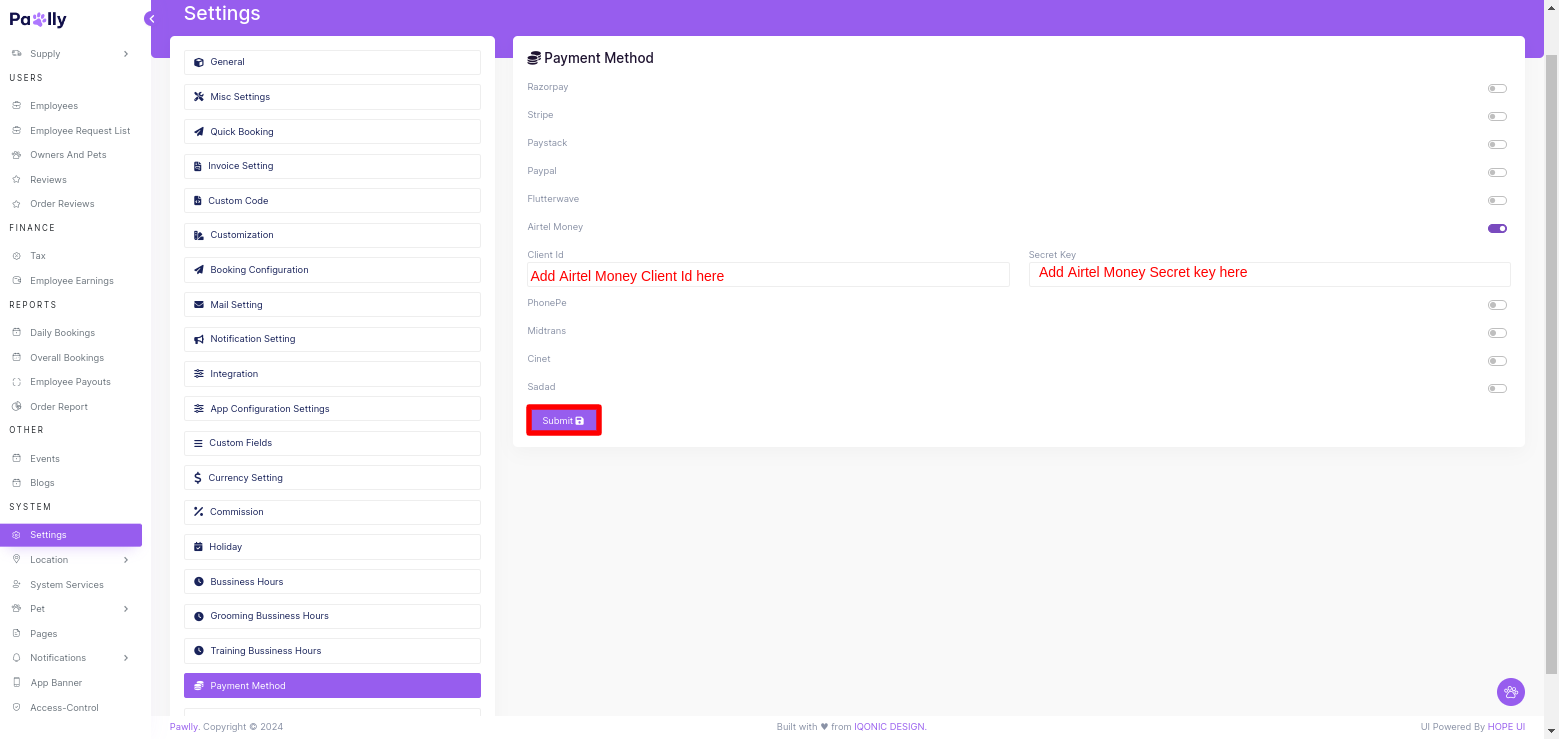Screen dimensions: 1559x739
Task: Collapse the sidebar using arrow handle
Action: pos(150,19)
